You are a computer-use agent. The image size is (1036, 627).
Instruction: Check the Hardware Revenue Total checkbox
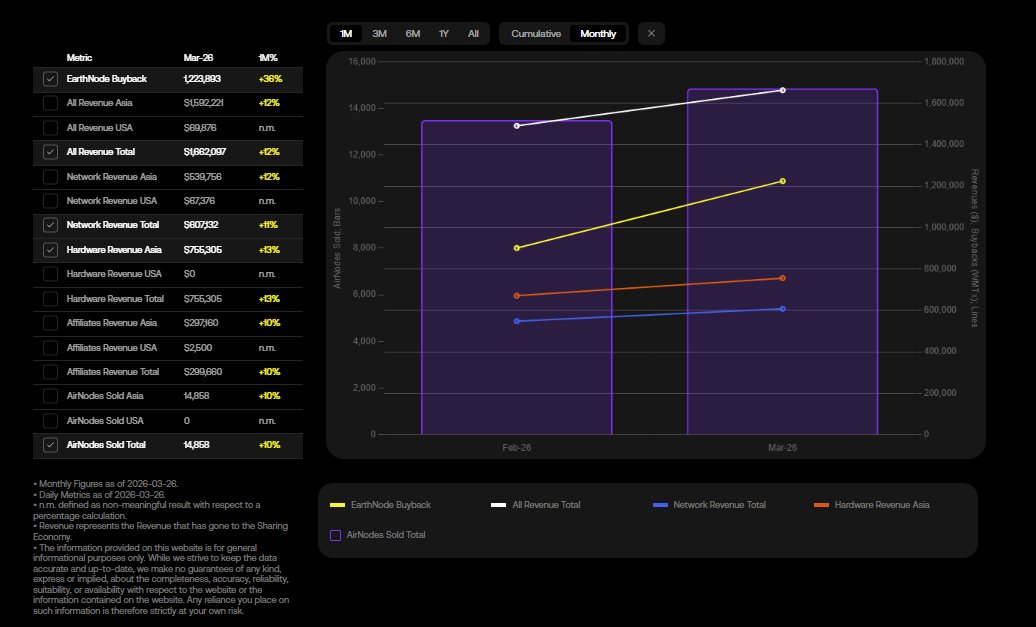click(50, 299)
